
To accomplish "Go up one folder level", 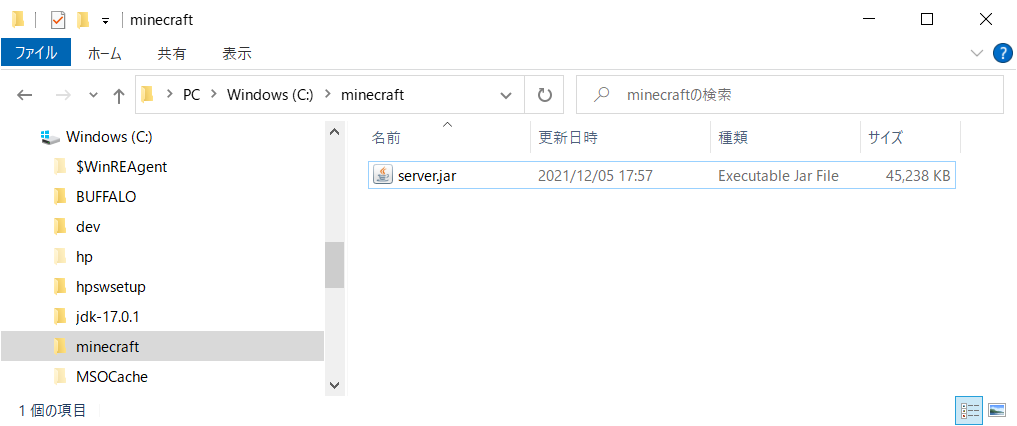I will (x=118, y=96).
